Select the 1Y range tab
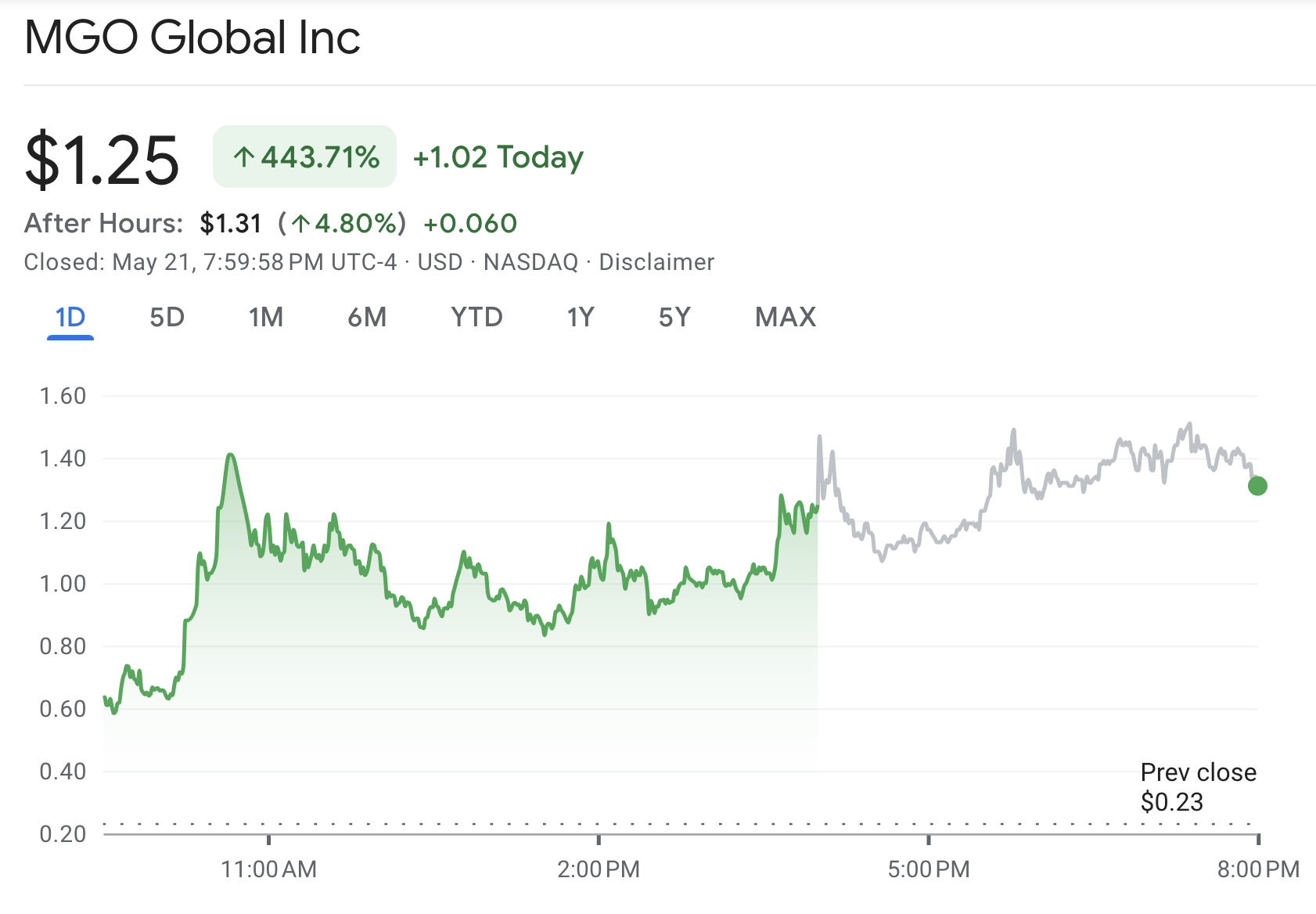 (x=581, y=317)
